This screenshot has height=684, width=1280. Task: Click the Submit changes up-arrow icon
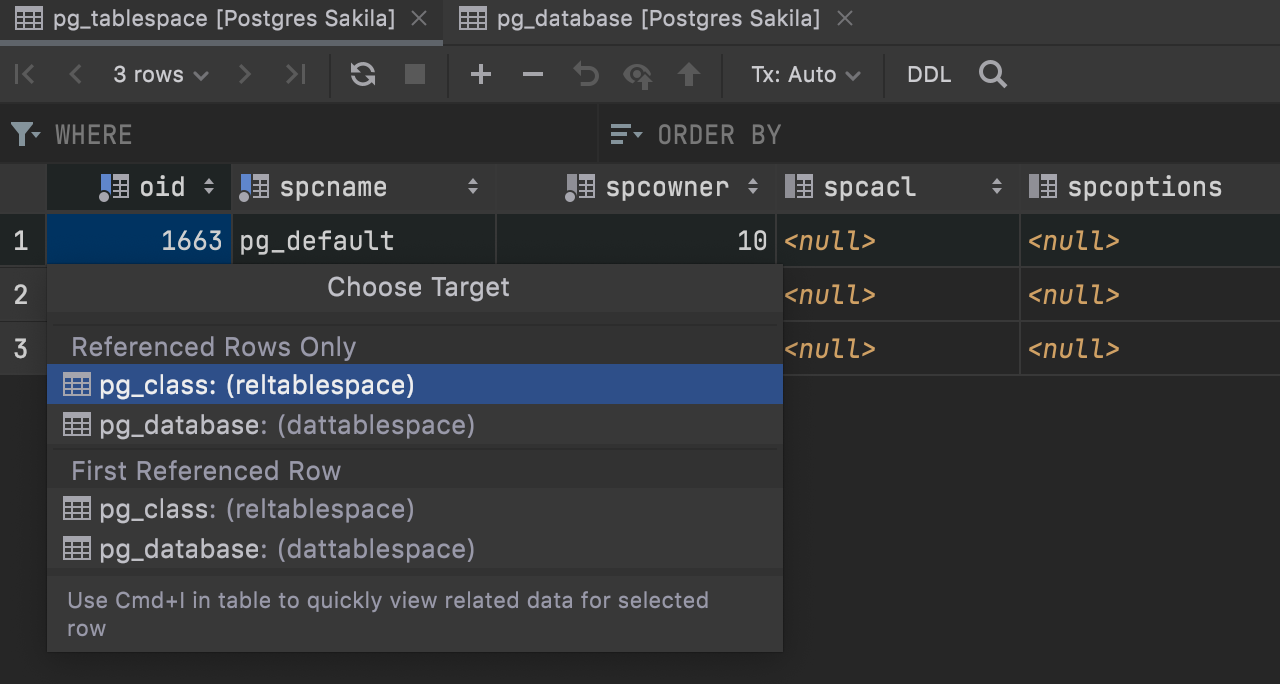[x=689, y=74]
